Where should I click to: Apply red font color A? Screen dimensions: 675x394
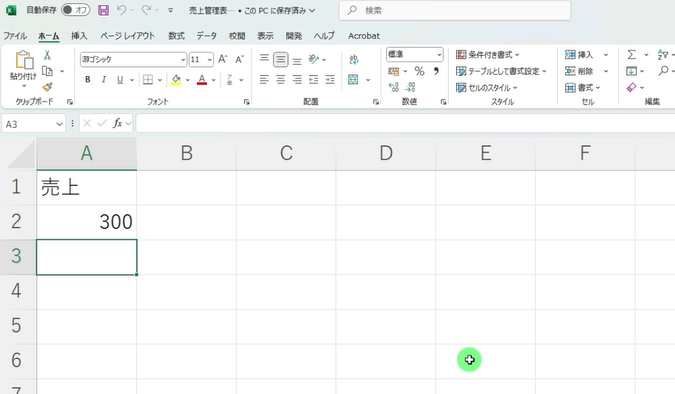202,80
